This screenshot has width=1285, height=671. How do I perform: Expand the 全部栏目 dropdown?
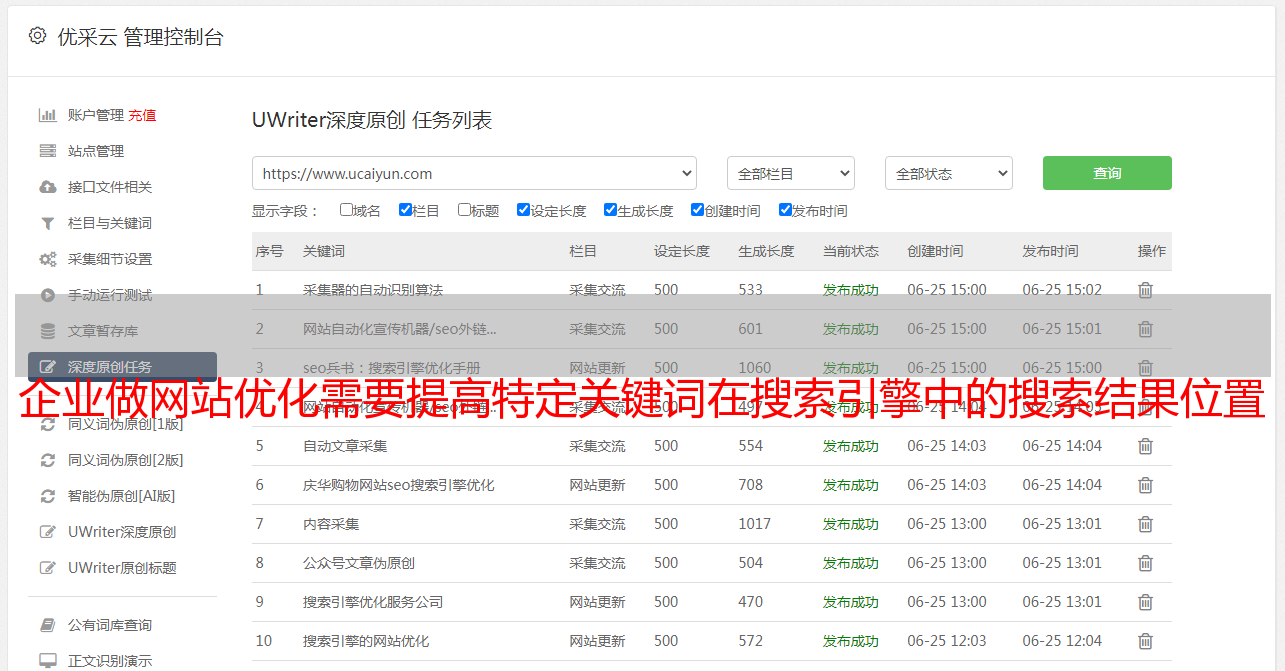[x=790, y=173]
